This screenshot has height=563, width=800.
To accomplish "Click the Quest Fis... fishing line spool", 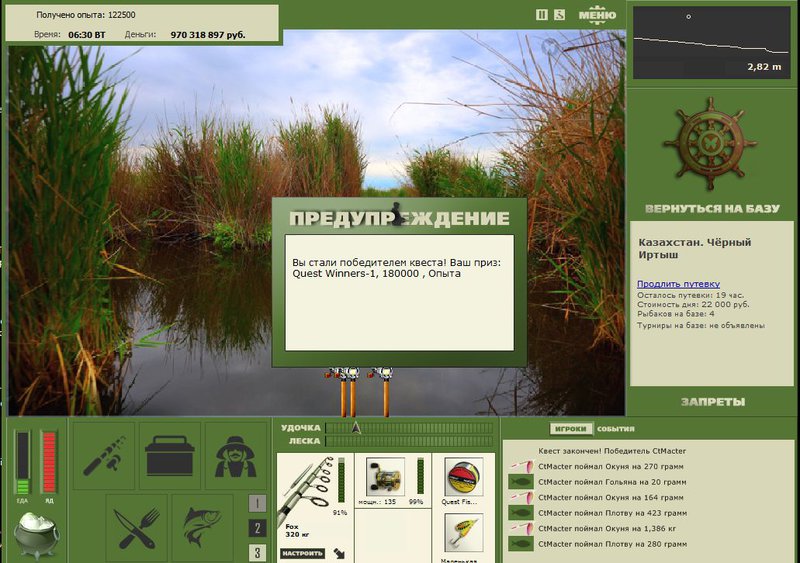I will click(x=463, y=477).
